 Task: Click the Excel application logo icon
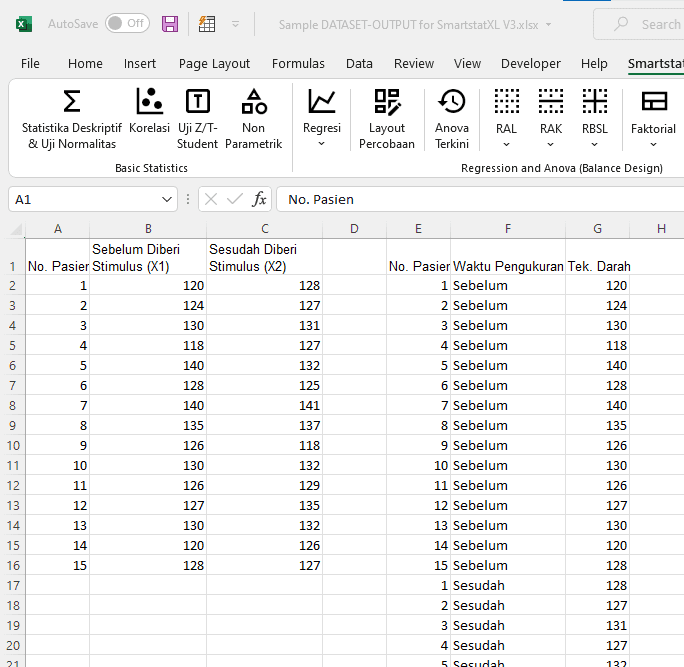tap(24, 24)
